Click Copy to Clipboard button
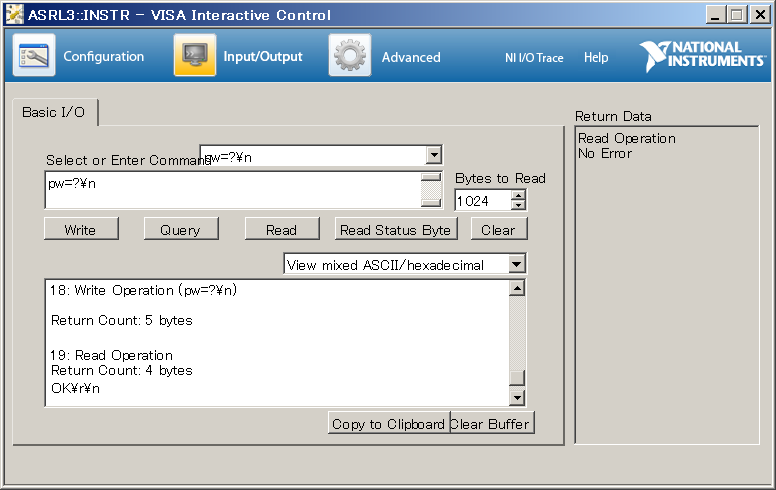 coord(389,424)
